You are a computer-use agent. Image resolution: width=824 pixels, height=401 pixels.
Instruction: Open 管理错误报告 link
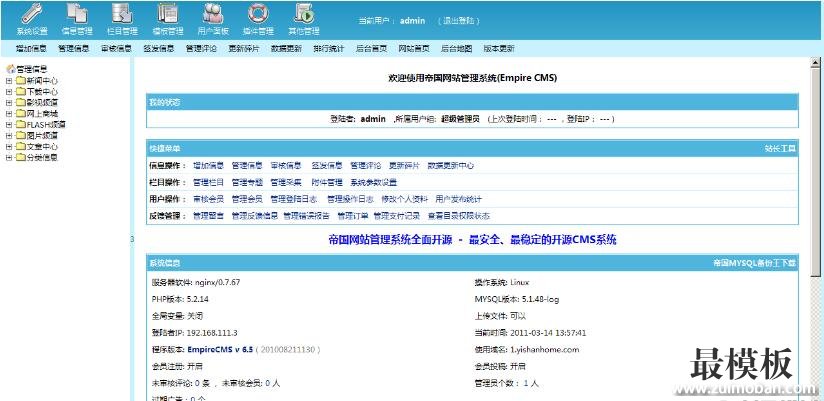coord(306,216)
